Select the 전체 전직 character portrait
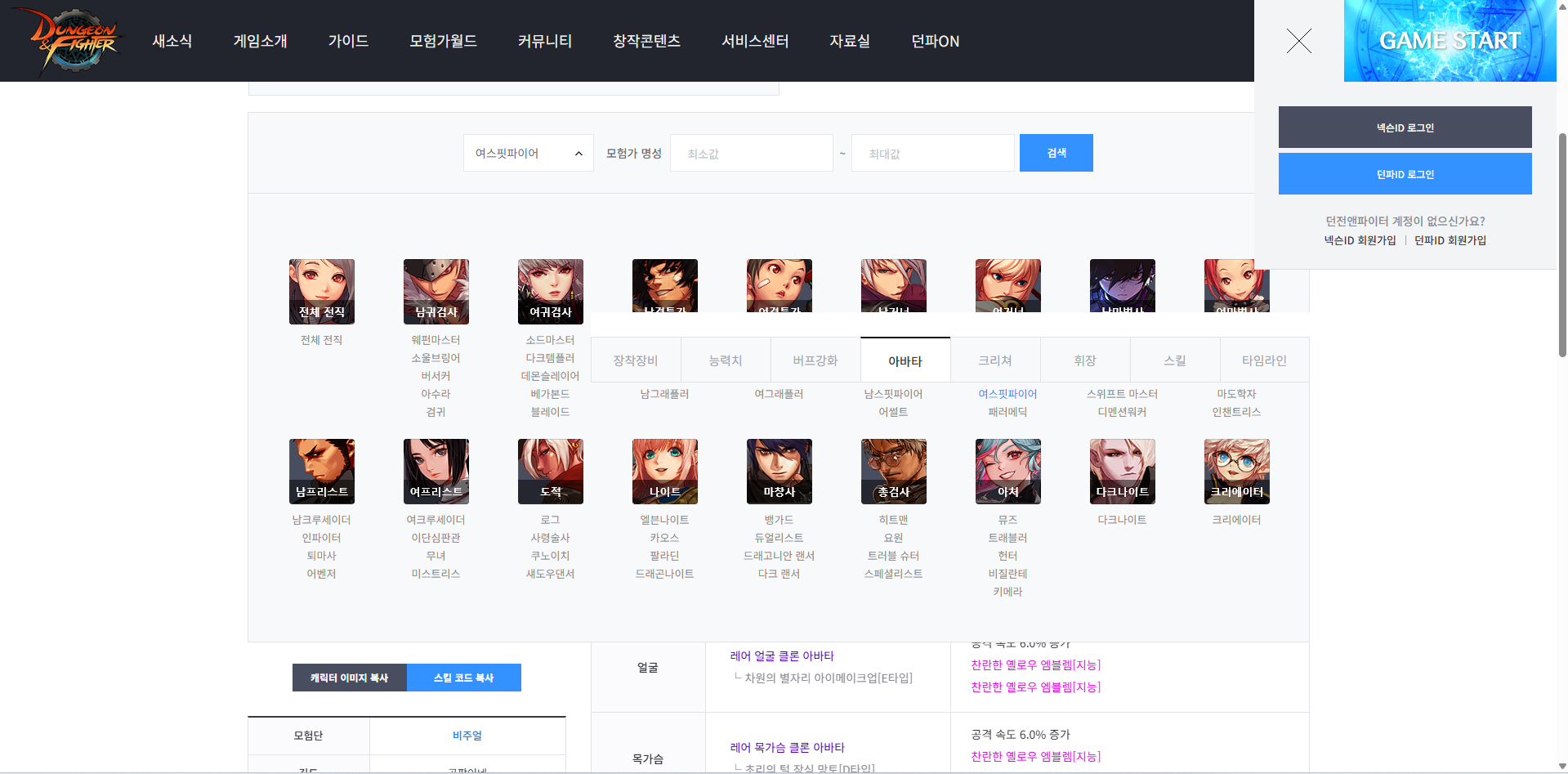Screen dimensions: 1568x774 pyautogui.click(x=321, y=291)
